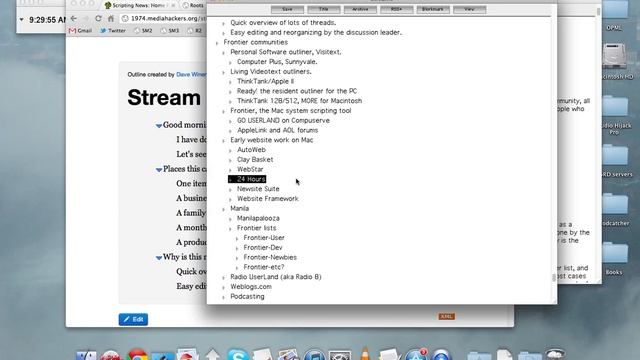Select the AutoWeb outline row
Screen dimensions: 640x360
(251, 150)
